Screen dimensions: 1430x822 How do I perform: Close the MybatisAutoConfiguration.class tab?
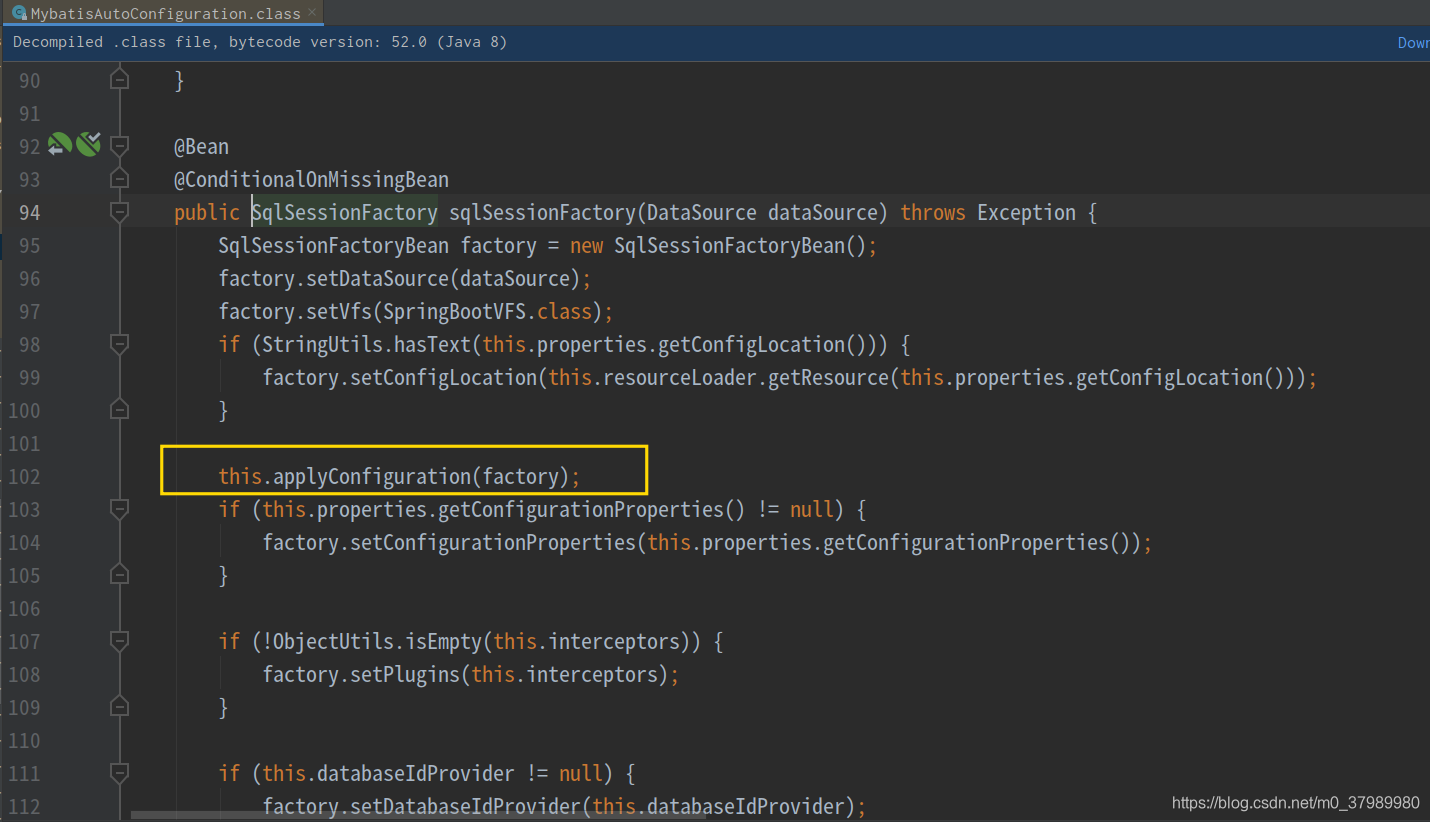pyautogui.click(x=313, y=13)
